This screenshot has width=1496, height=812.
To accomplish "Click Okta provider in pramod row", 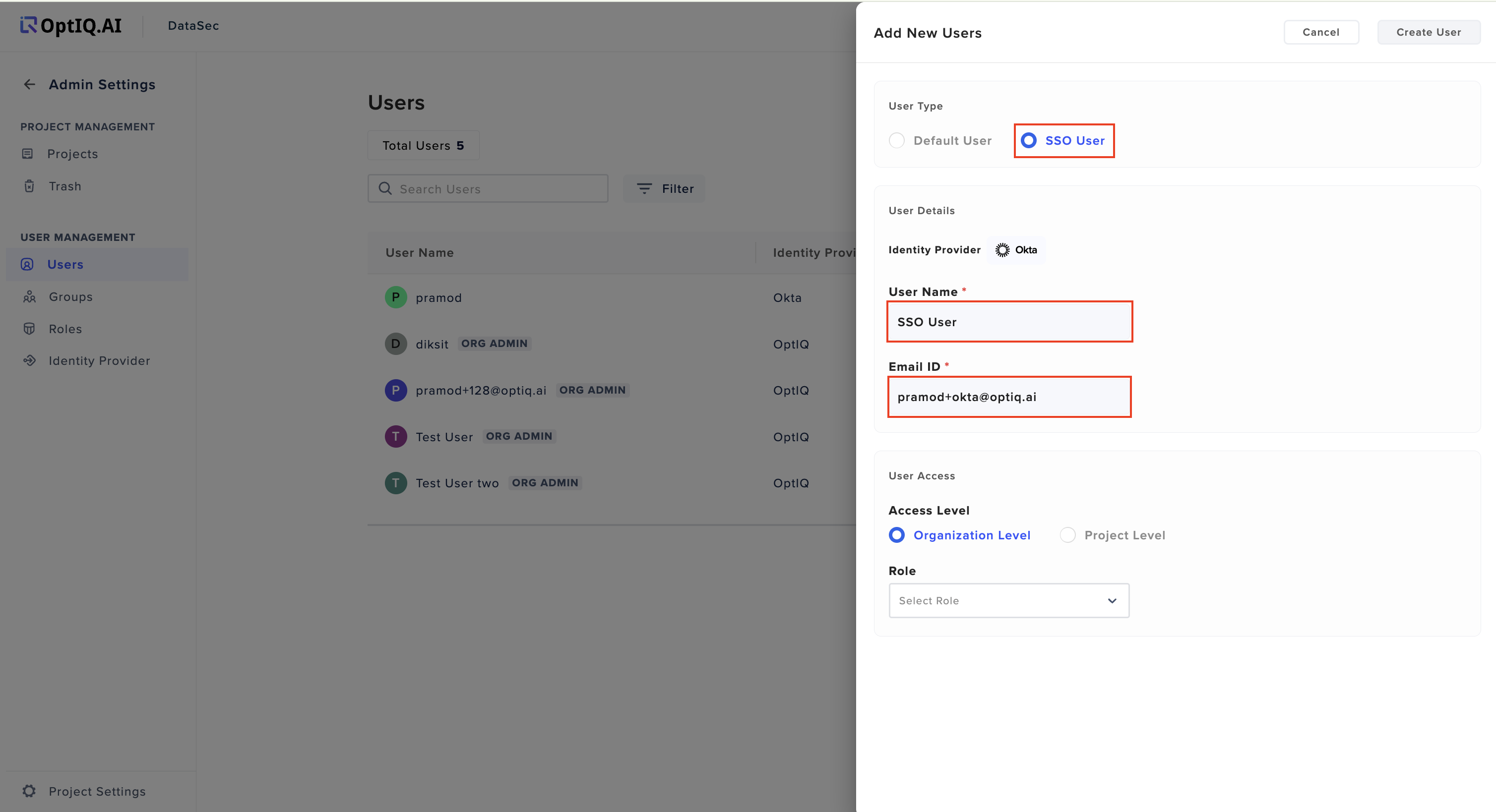I will tap(787, 298).
